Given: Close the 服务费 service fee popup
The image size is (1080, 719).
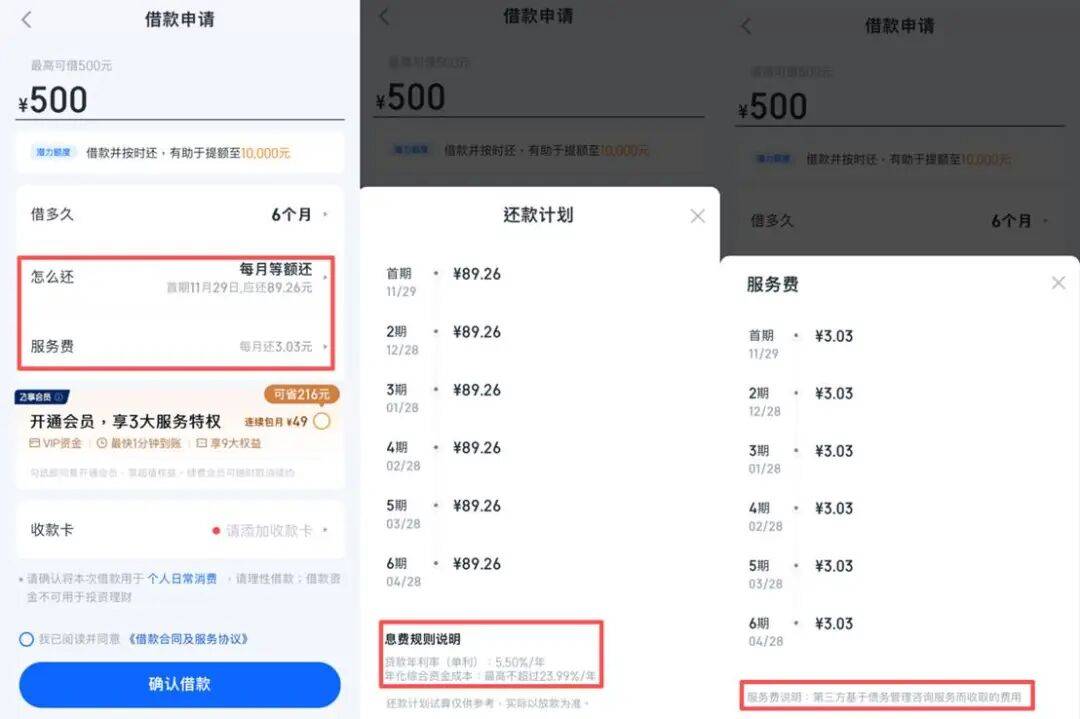Looking at the screenshot, I should tap(1059, 283).
